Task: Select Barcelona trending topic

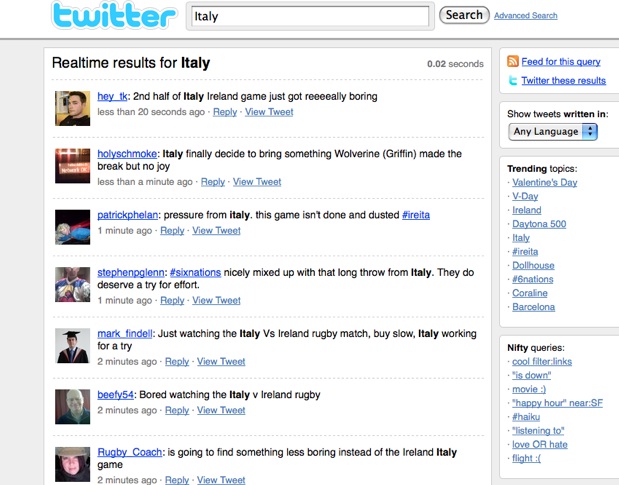Action: [533, 307]
